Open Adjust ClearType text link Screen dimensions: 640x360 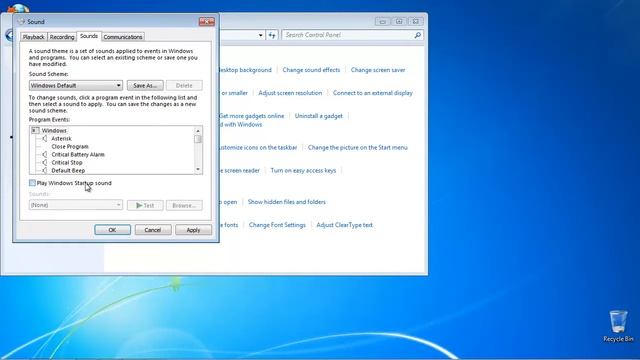click(344, 225)
